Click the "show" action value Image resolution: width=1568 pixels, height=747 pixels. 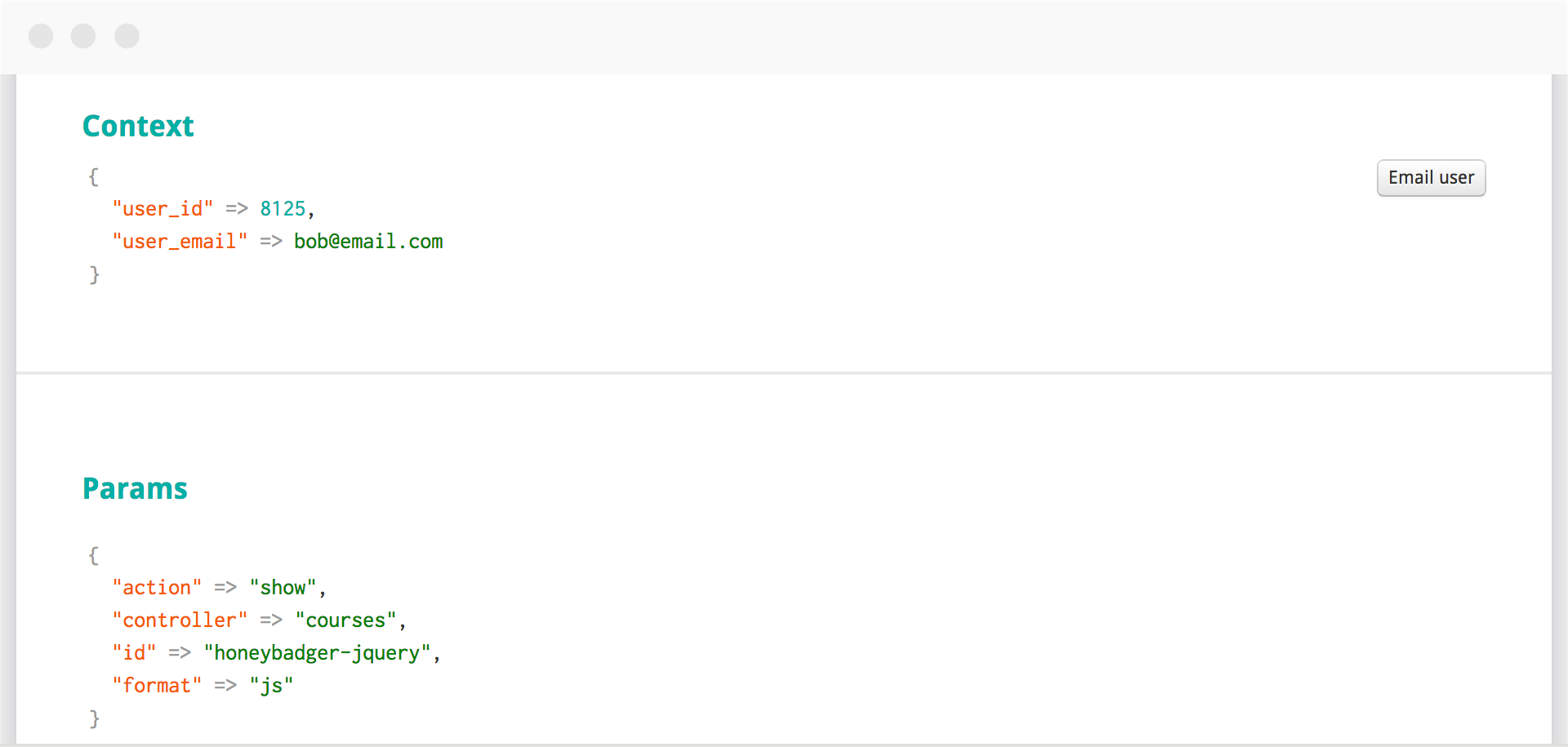283,588
